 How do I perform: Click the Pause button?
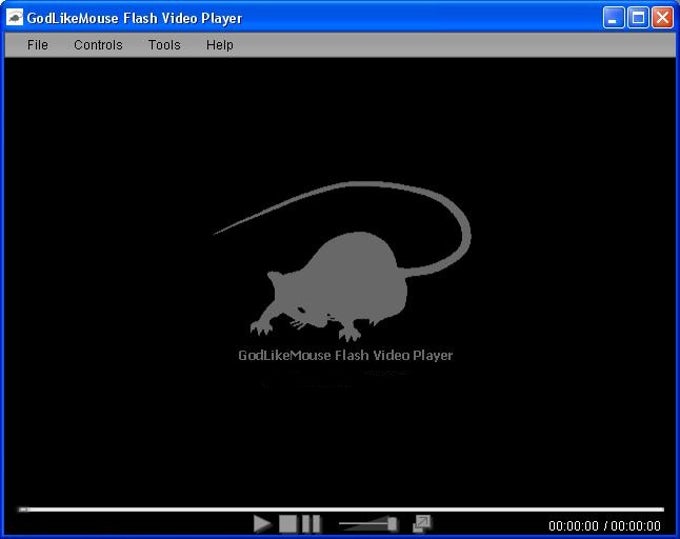click(311, 523)
